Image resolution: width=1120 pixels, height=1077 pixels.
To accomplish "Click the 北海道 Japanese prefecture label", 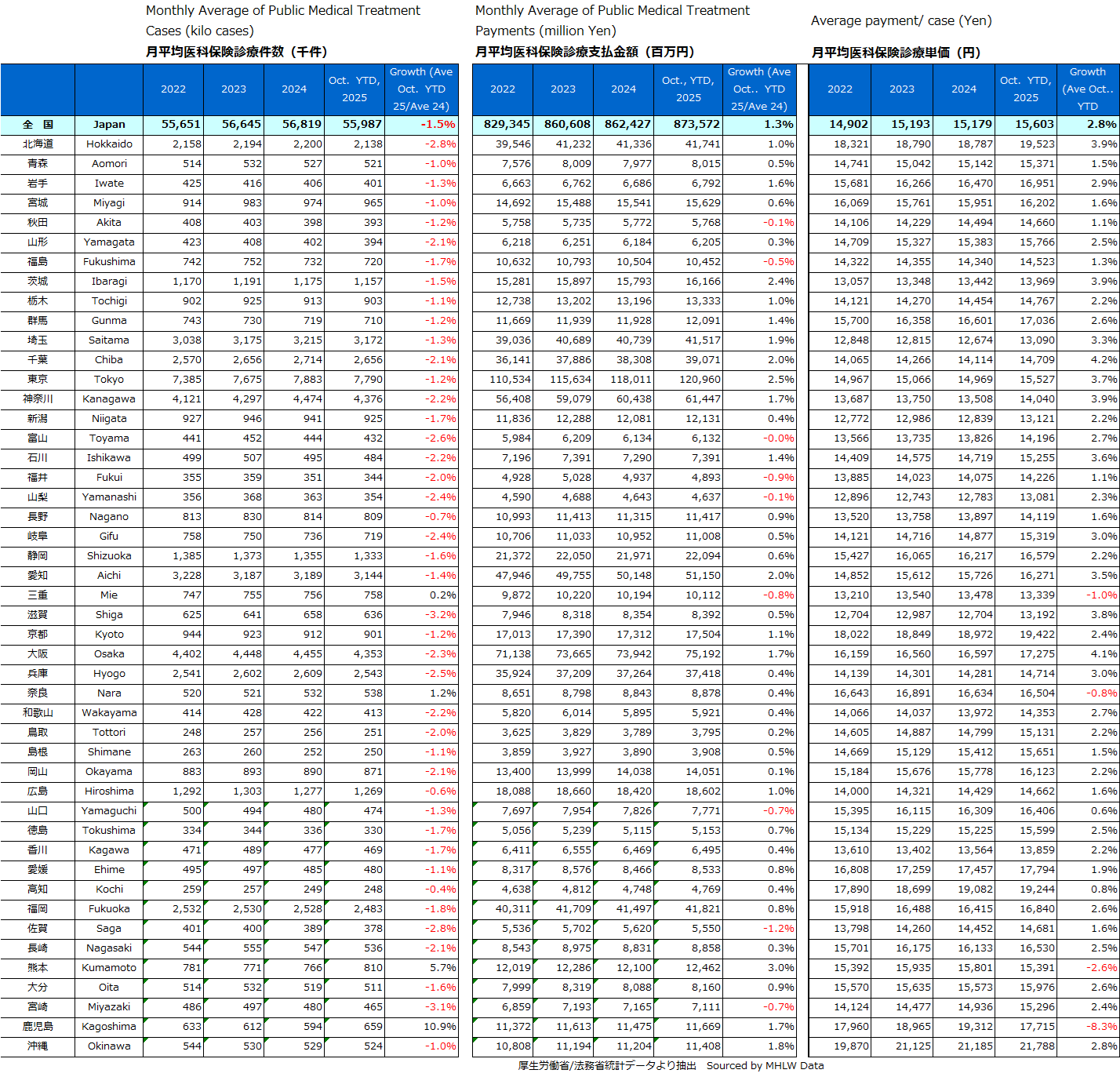I will tap(38, 144).
